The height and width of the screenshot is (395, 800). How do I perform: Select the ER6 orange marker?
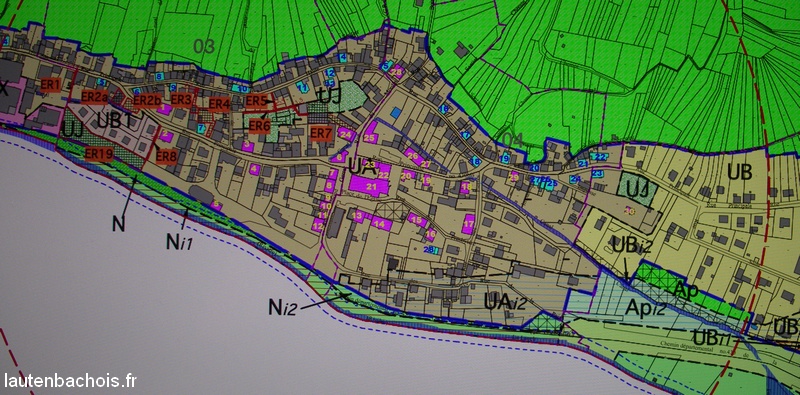point(259,126)
